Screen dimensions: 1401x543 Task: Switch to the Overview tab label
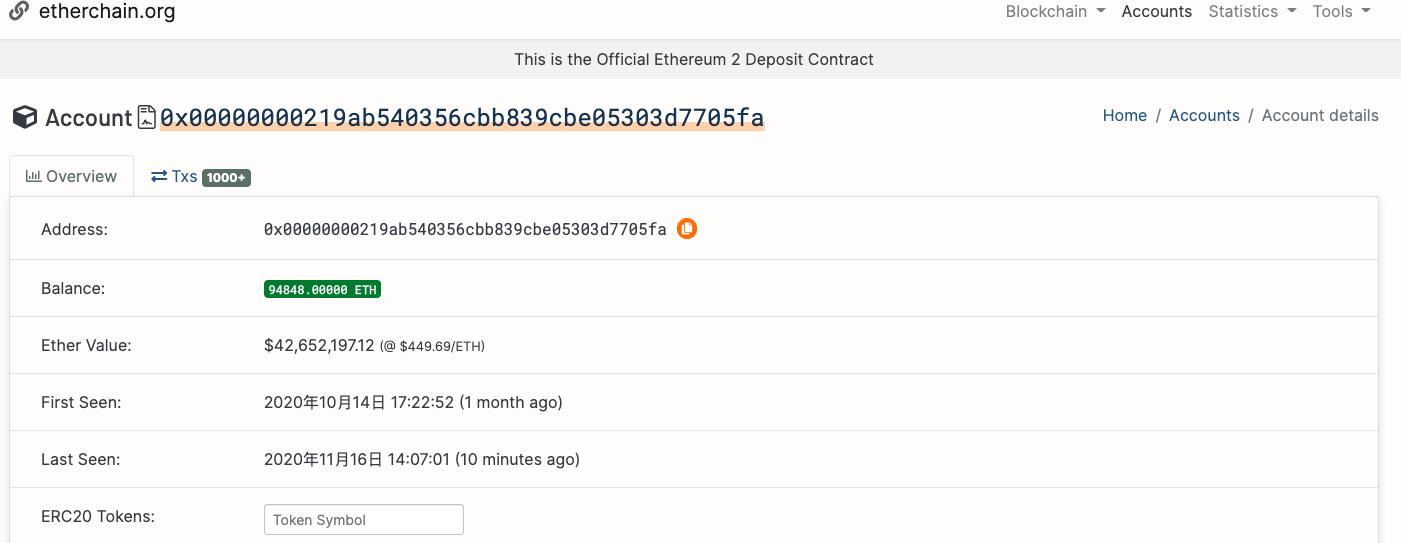pyautogui.click(x=81, y=176)
